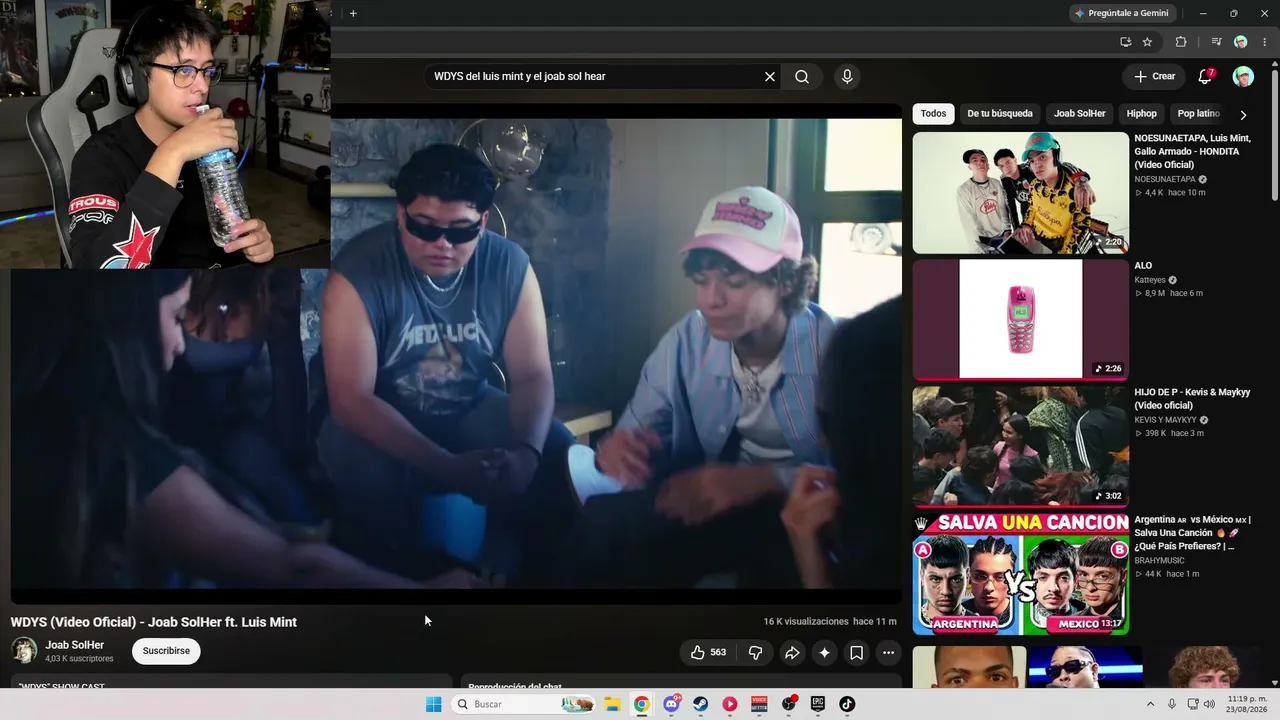The image size is (1280, 720).
Task: Click the ALO video title
Action: point(1143,266)
